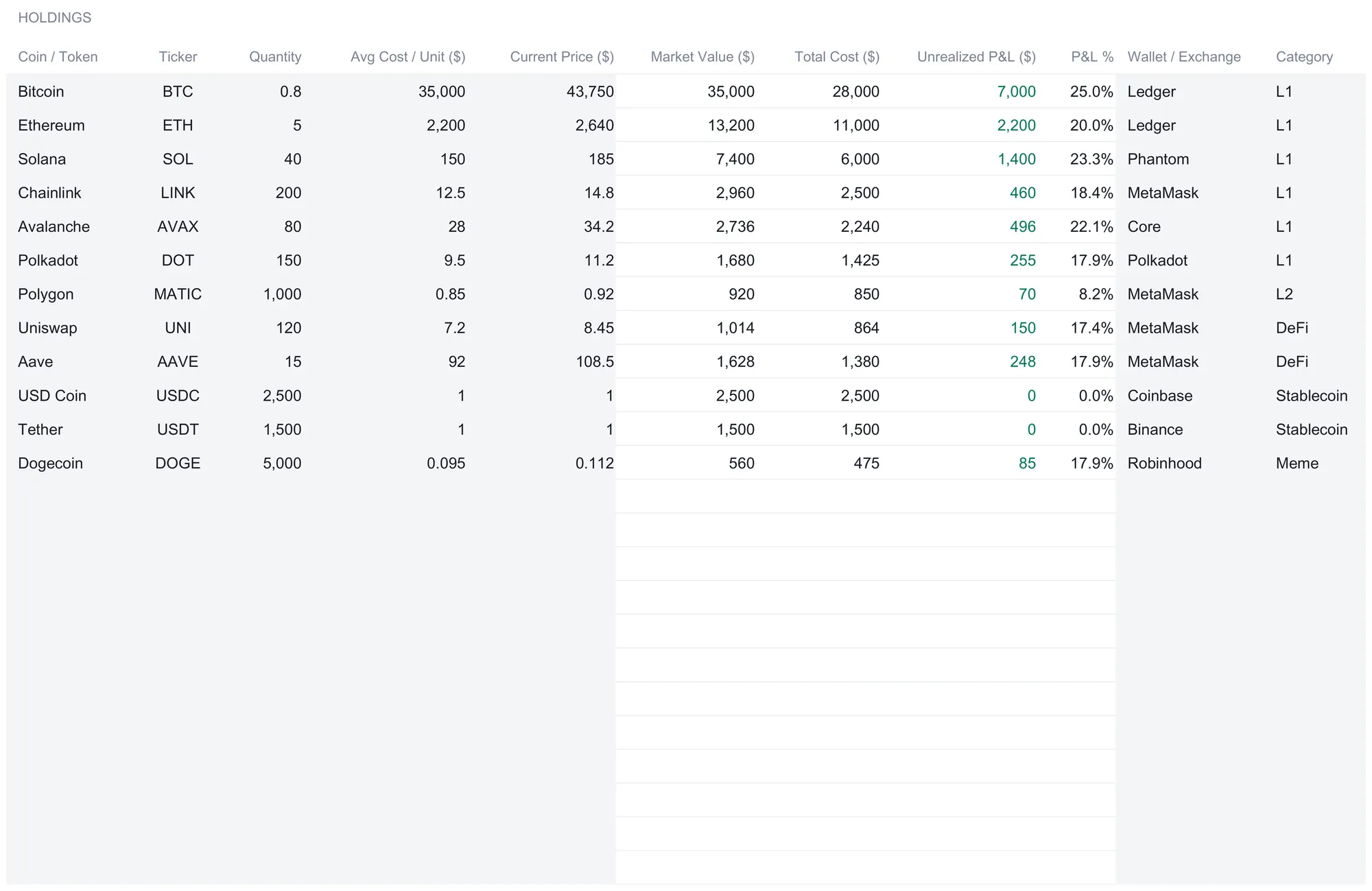
Task: Click the Current Price ($) header
Action: pos(562,57)
